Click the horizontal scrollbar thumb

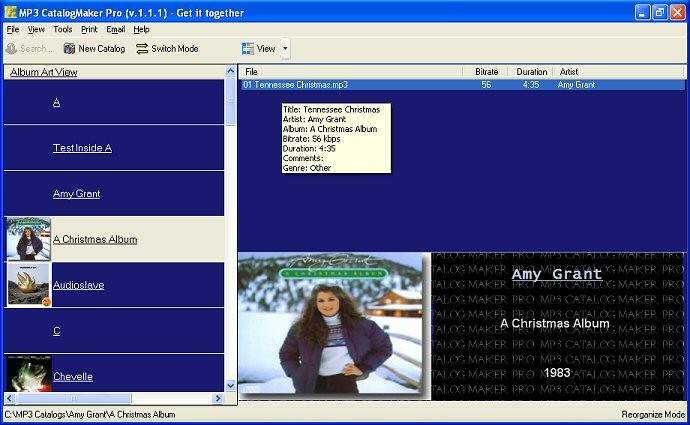coord(73,399)
